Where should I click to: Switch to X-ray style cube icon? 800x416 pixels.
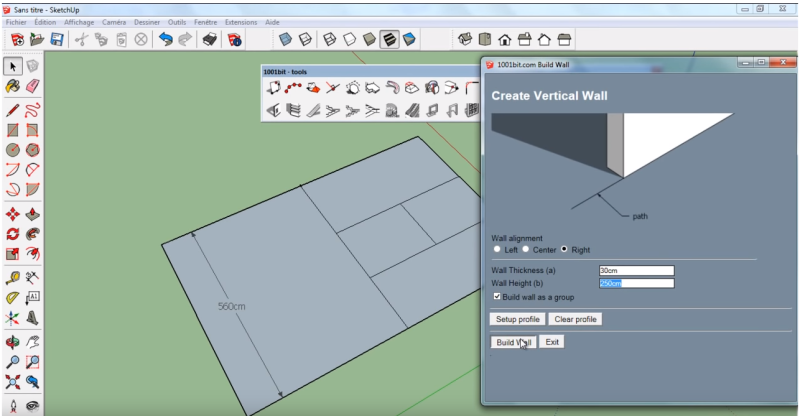pyautogui.click(x=285, y=39)
